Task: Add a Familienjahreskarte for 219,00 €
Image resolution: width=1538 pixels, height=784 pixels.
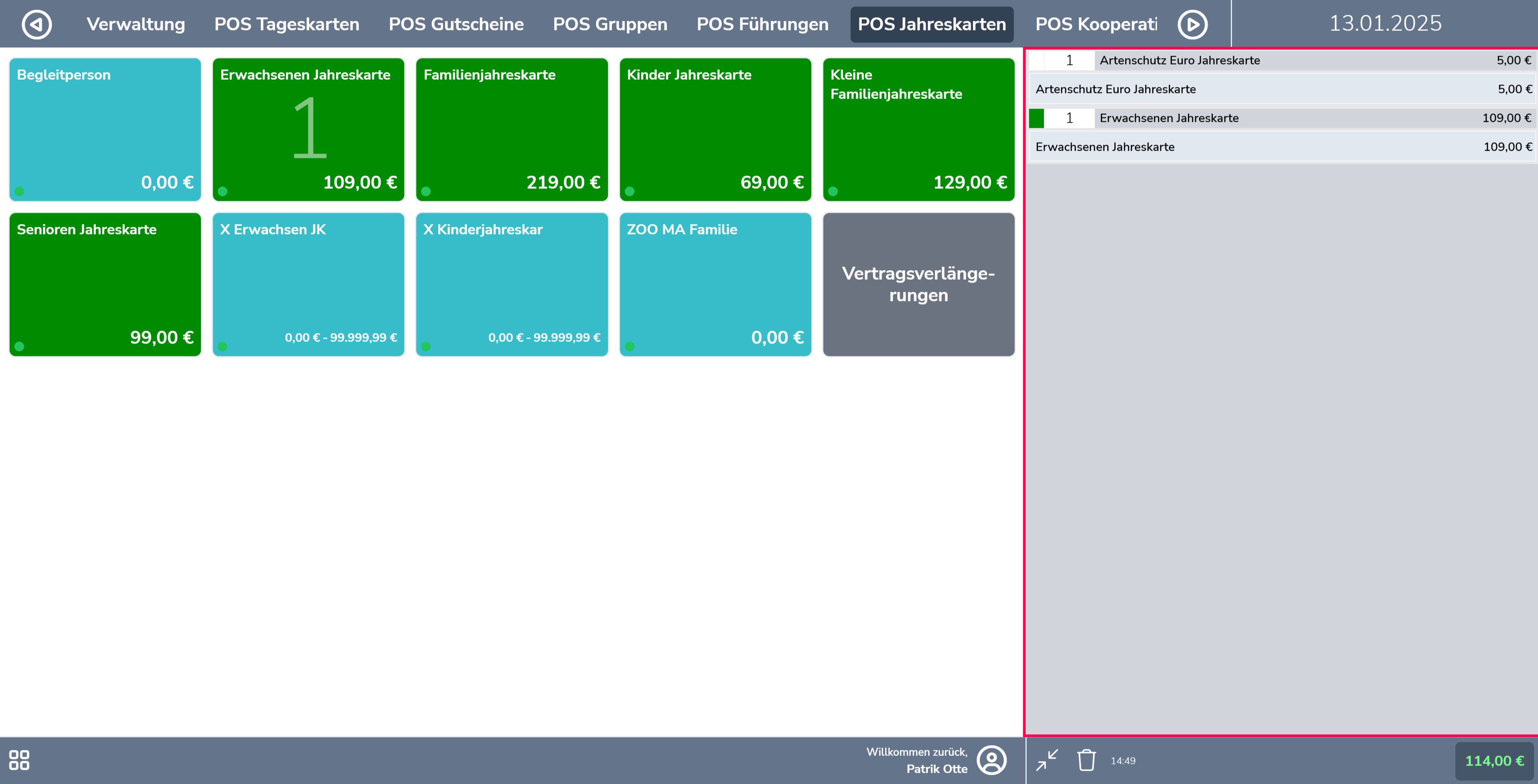Action: click(512, 129)
